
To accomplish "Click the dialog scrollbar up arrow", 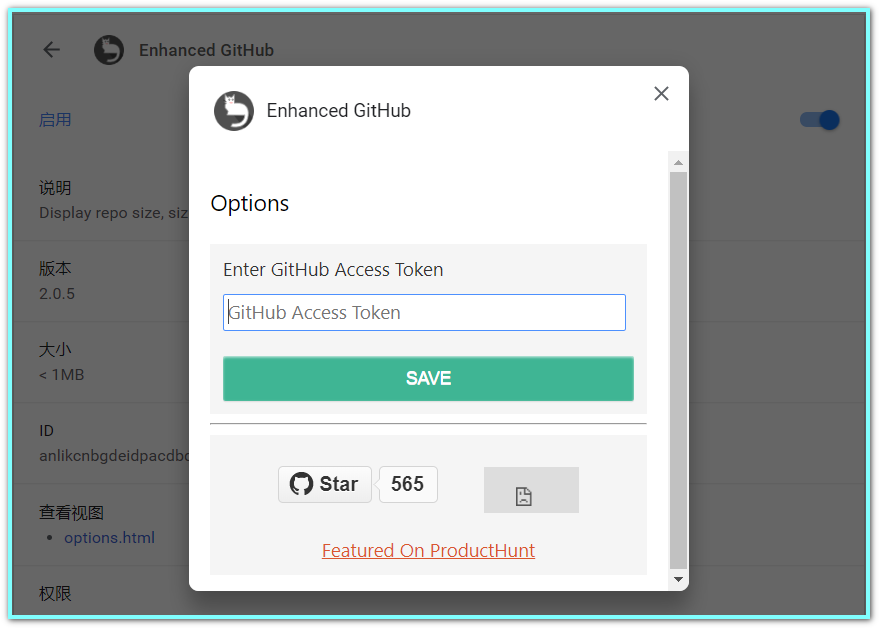I will [x=678, y=162].
